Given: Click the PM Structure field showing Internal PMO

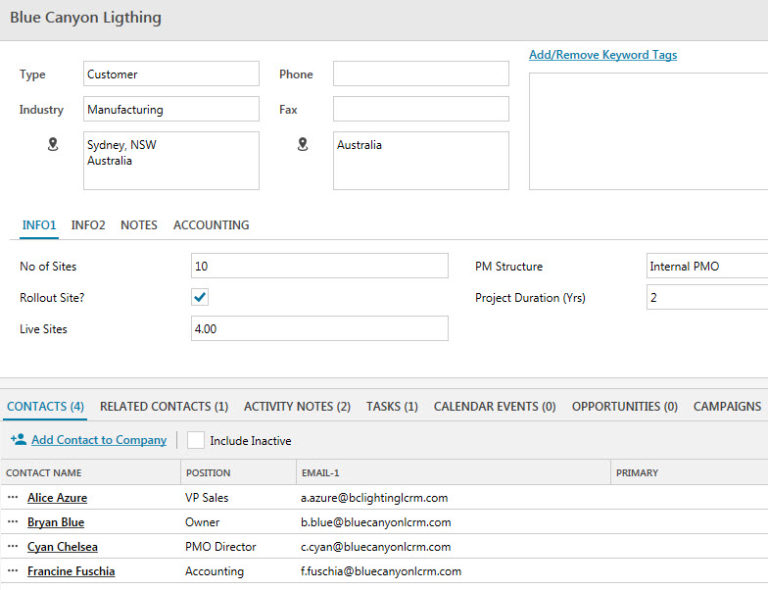Looking at the screenshot, I should (x=707, y=266).
